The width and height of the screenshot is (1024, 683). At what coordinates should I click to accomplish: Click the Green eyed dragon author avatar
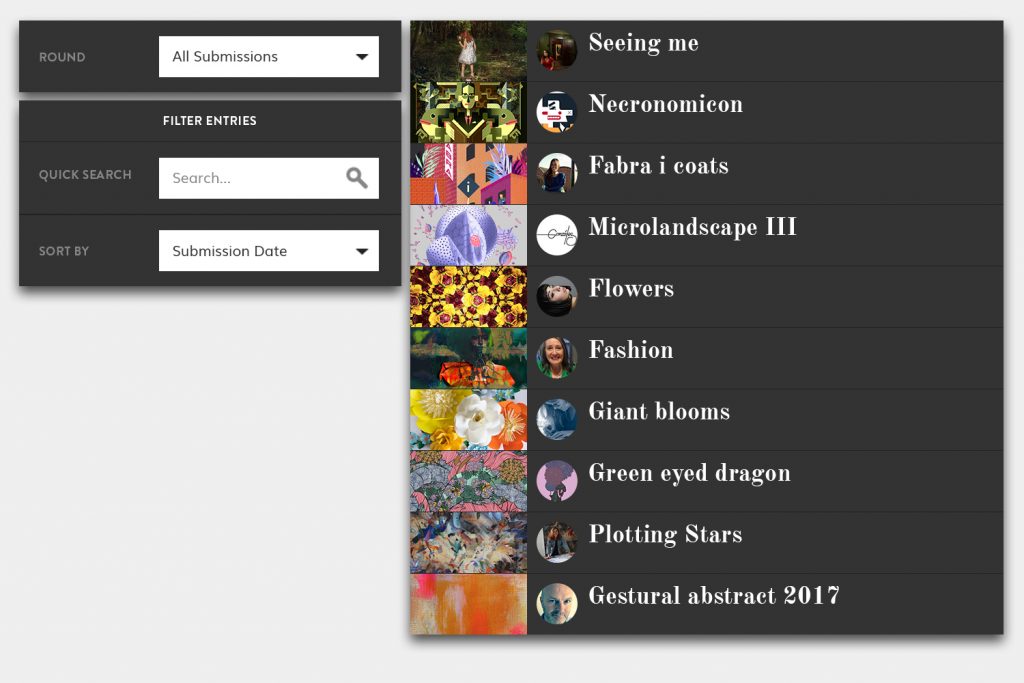pyautogui.click(x=557, y=481)
